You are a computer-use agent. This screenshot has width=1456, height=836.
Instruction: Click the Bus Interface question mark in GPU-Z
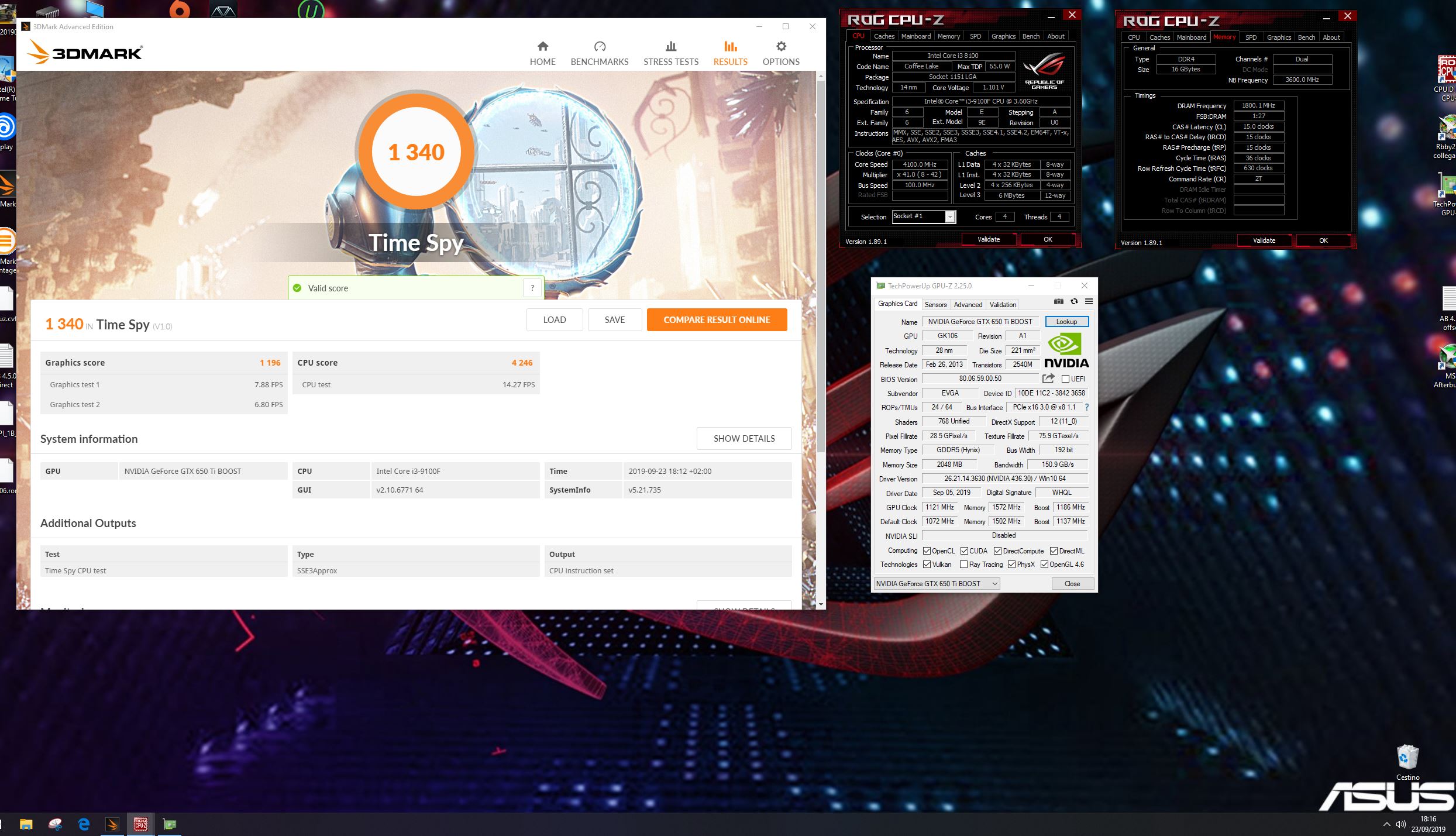tap(1087, 407)
